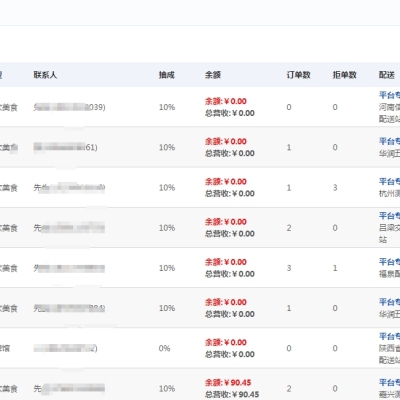The width and height of the screenshot is (400, 400).
Task: Click the 拒单数 value 1 in 福泉 row
Action: (335, 268)
